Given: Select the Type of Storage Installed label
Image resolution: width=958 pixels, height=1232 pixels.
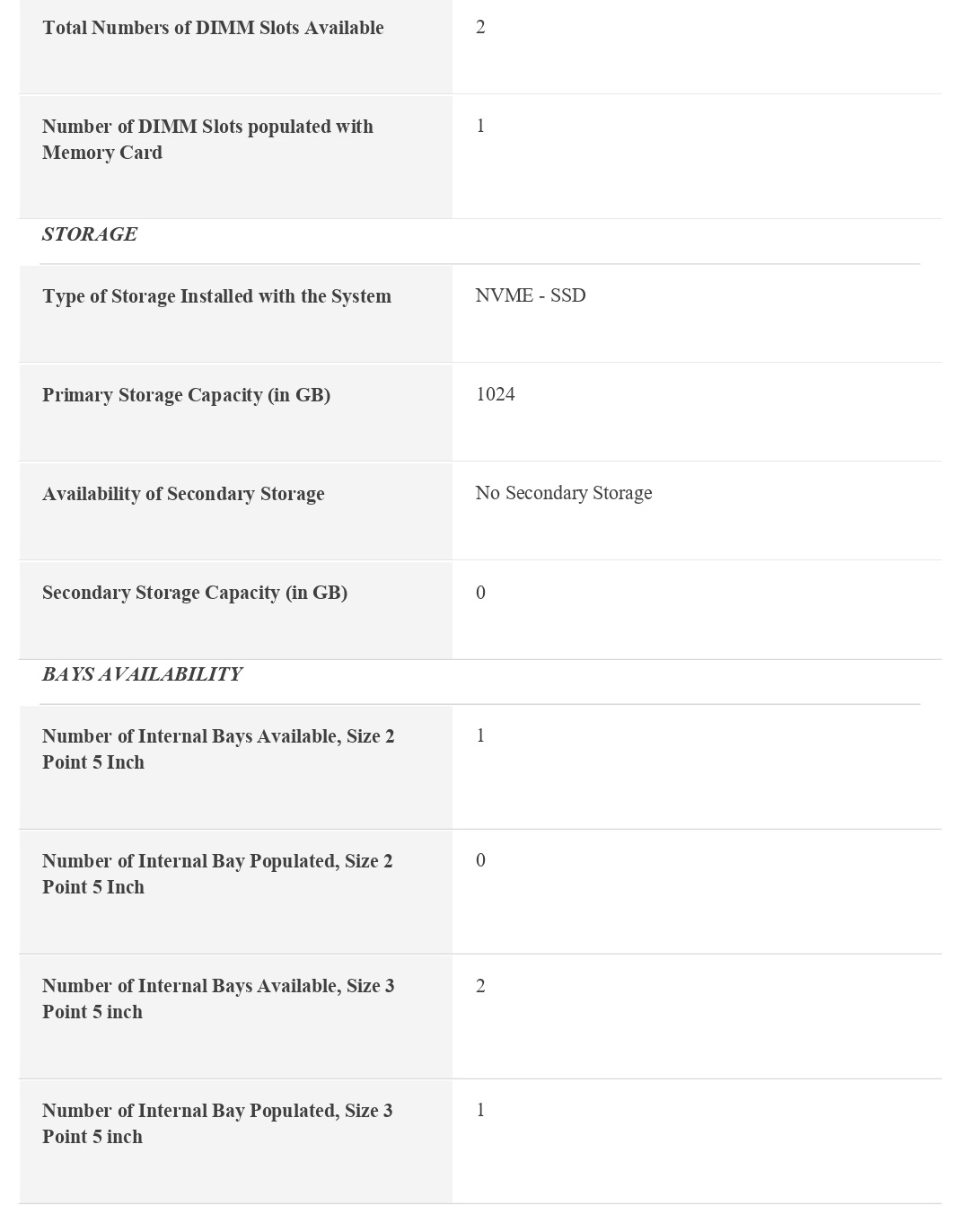Looking at the screenshot, I should coord(216,296).
